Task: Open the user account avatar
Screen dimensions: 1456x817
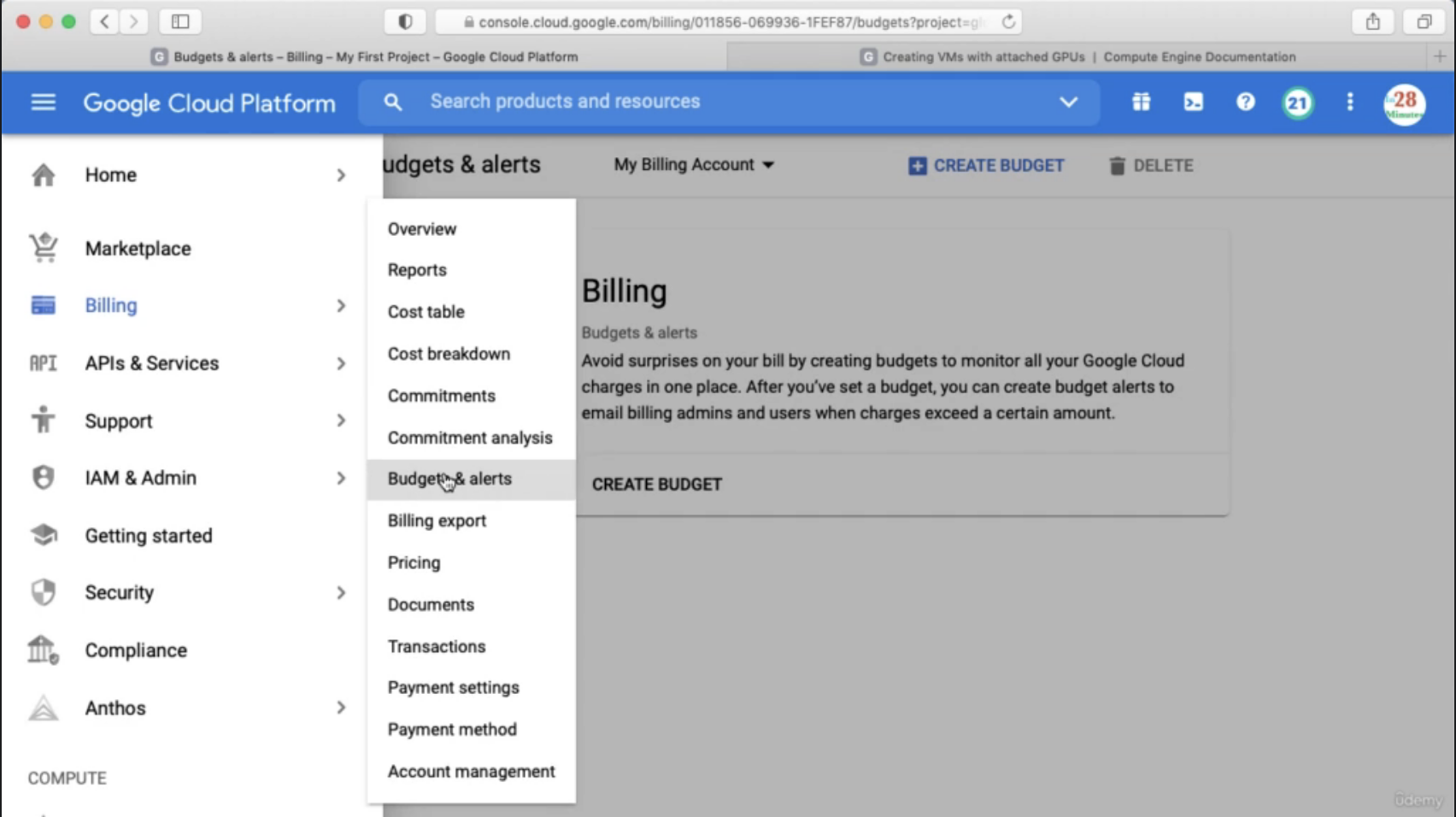Action: (1404, 104)
